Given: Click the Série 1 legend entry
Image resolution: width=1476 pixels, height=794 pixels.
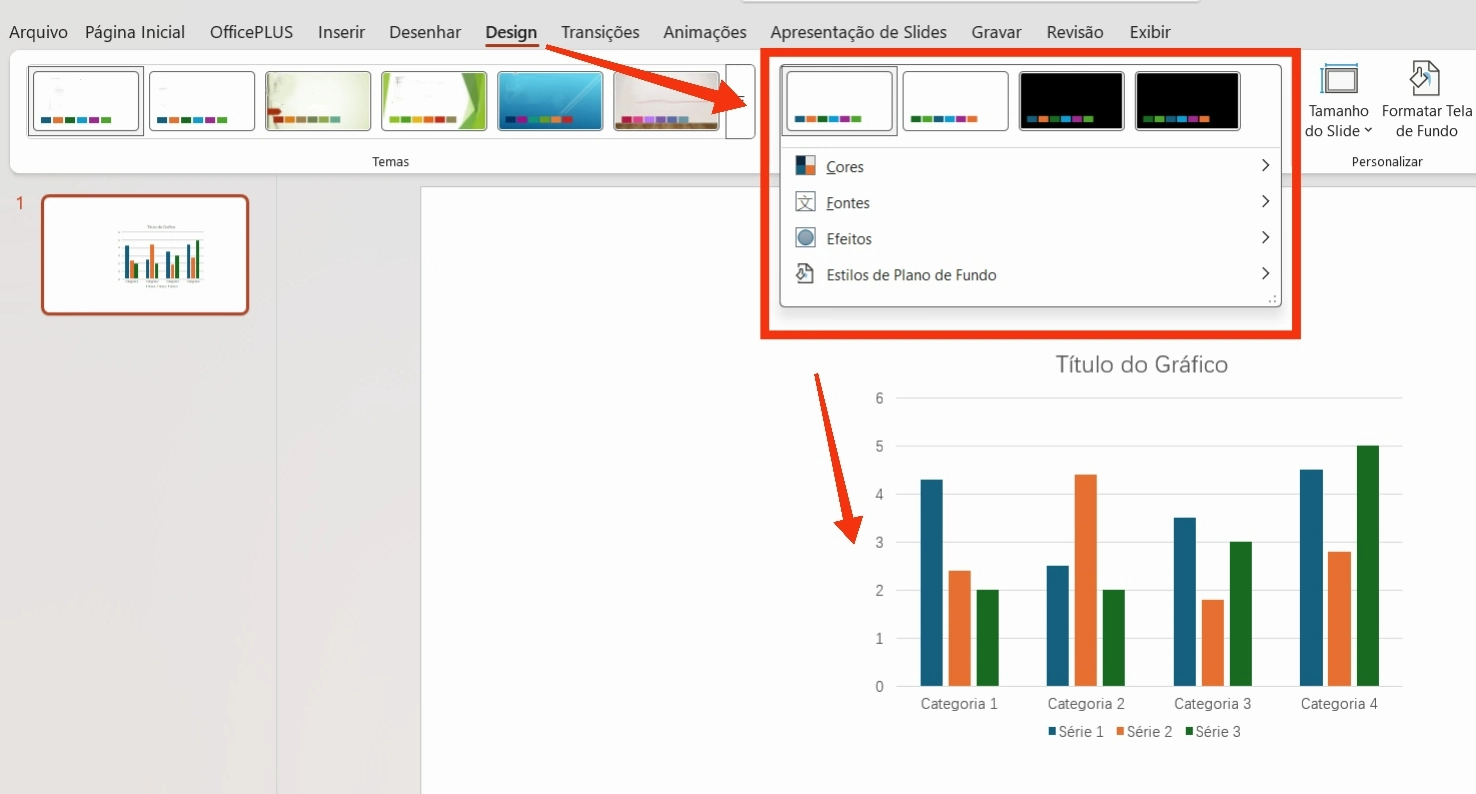Looking at the screenshot, I should (1076, 732).
